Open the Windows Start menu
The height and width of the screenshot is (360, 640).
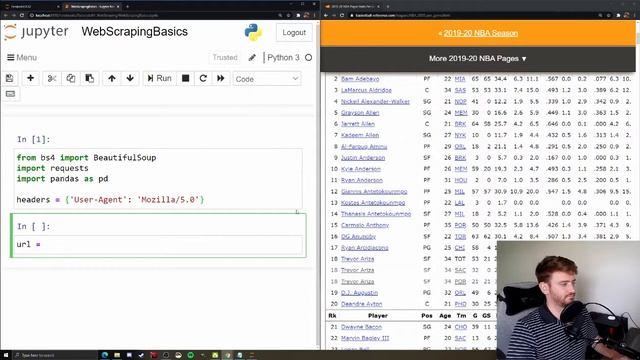(x=6, y=355)
